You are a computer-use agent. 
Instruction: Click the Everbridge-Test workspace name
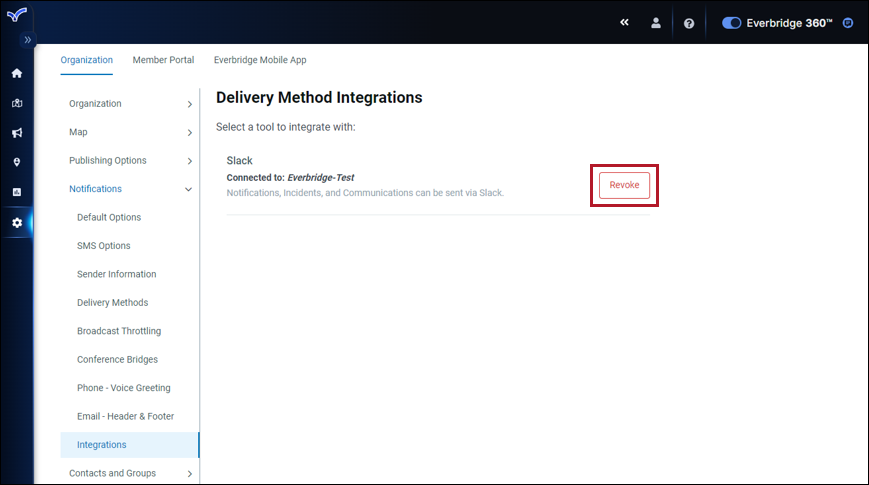[x=321, y=177]
